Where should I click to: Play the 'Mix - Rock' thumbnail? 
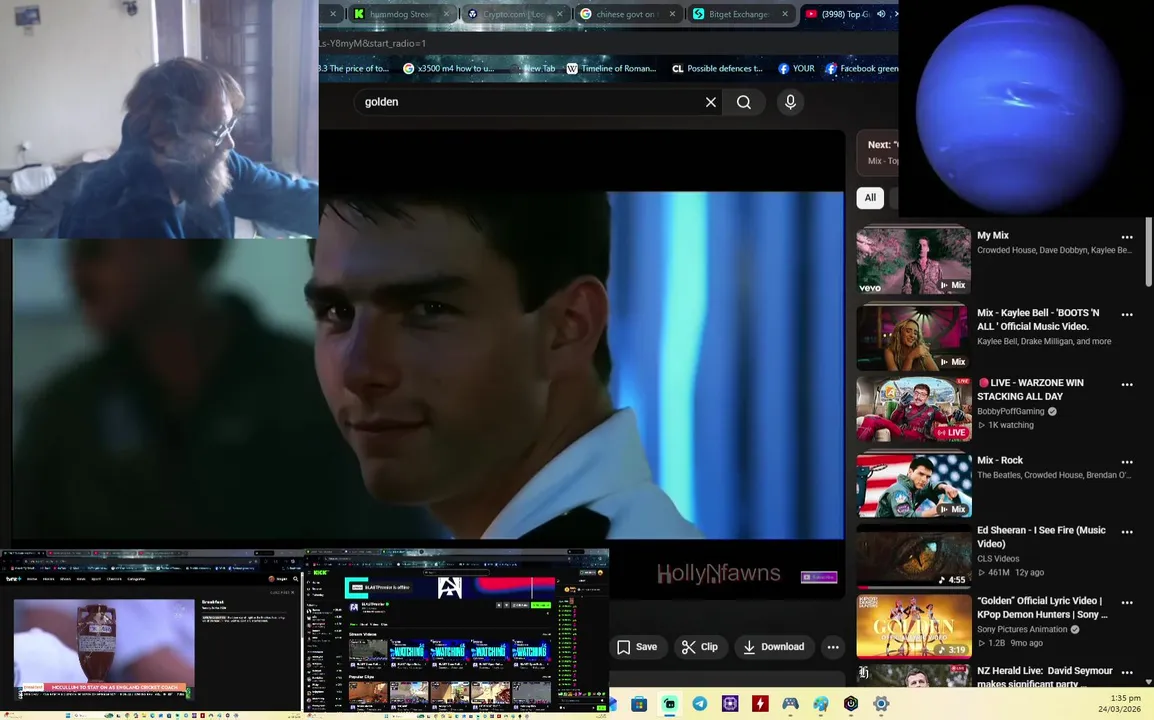[914, 486]
